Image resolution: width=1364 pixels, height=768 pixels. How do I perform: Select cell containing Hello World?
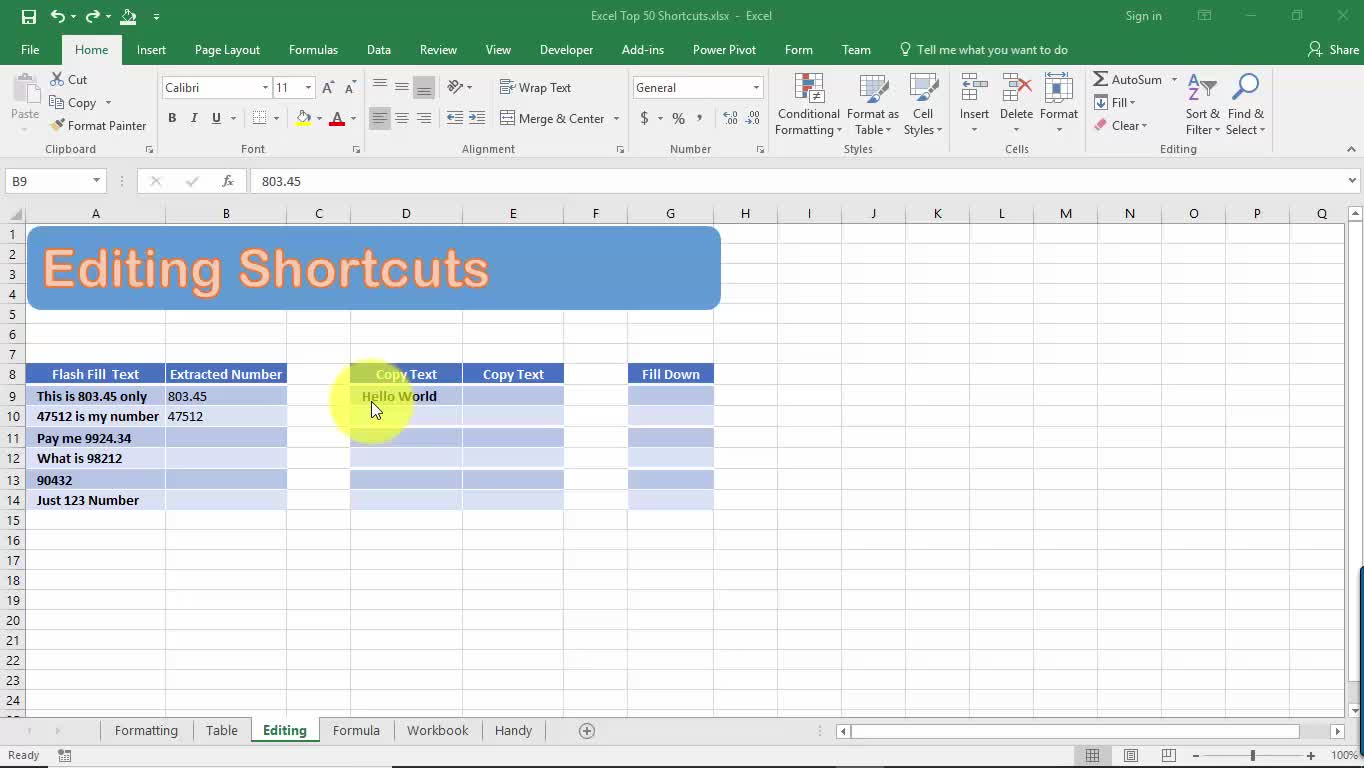(x=406, y=396)
